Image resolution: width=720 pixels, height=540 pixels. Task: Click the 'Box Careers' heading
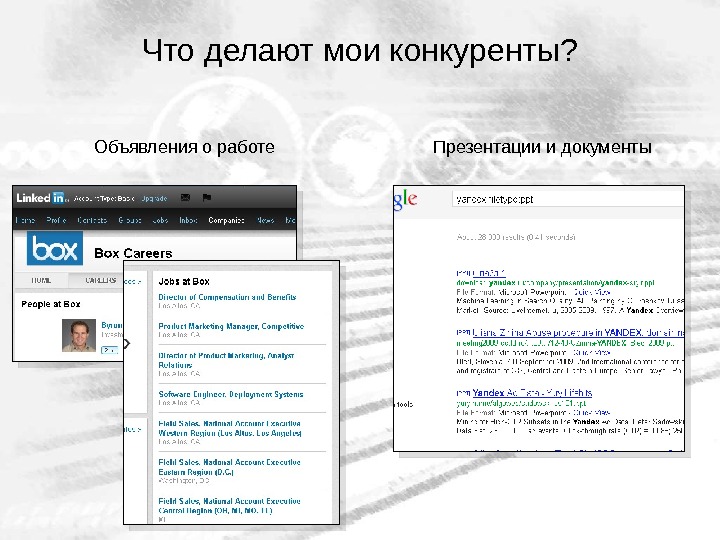(x=133, y=253)
